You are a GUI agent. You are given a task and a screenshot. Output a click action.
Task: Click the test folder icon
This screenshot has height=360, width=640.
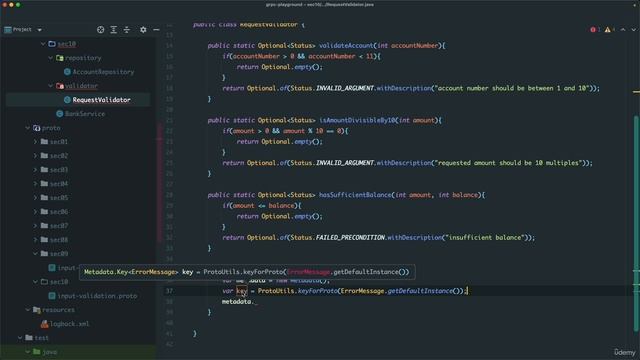[x=29, y=338]
